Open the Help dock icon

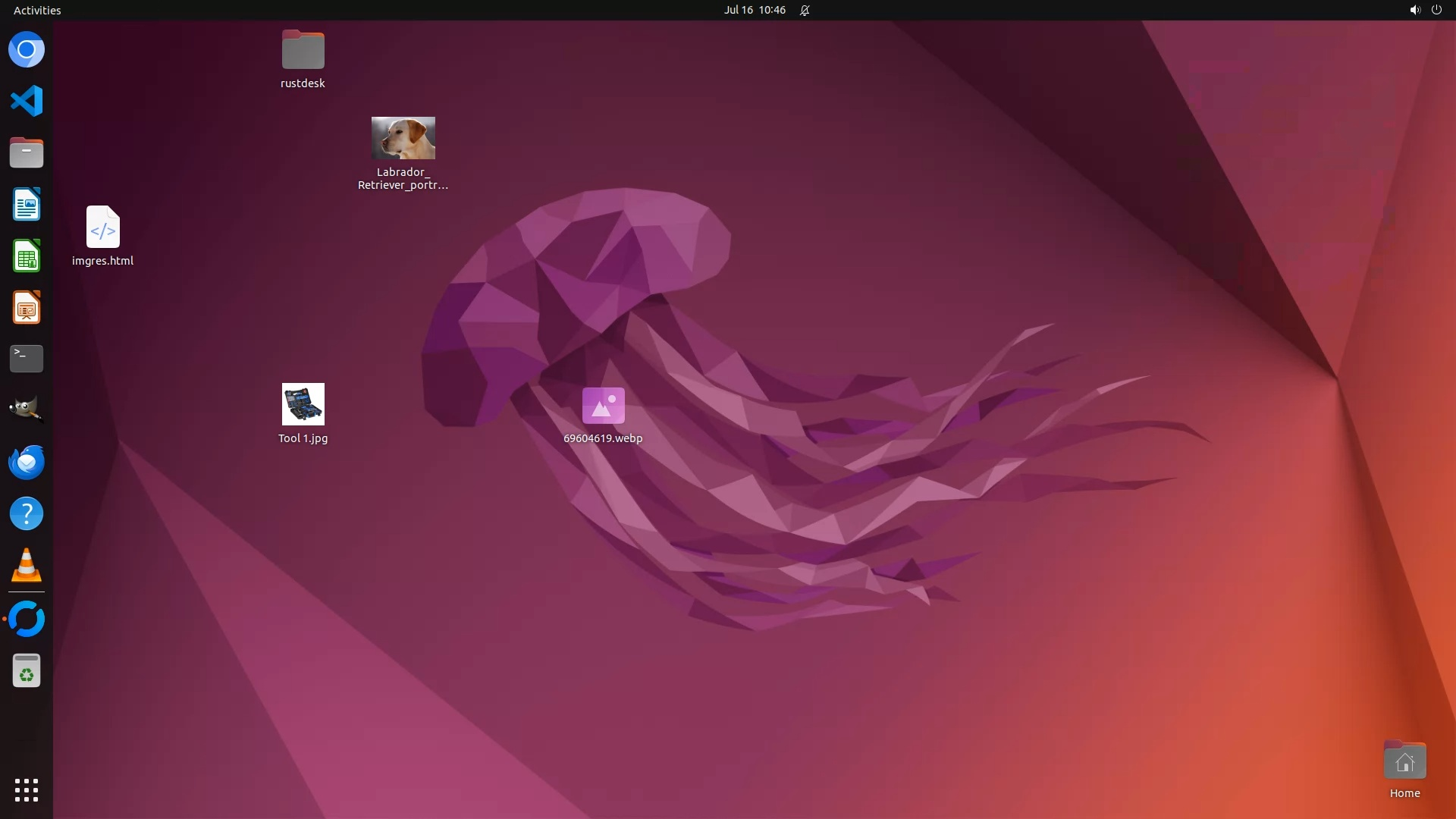pyautogui.click(x=27, y=514)
